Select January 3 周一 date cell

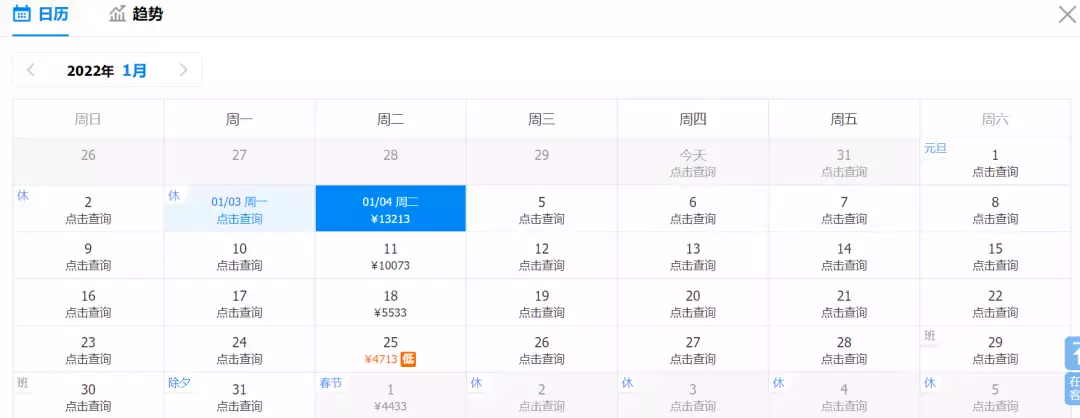point(239,209)
